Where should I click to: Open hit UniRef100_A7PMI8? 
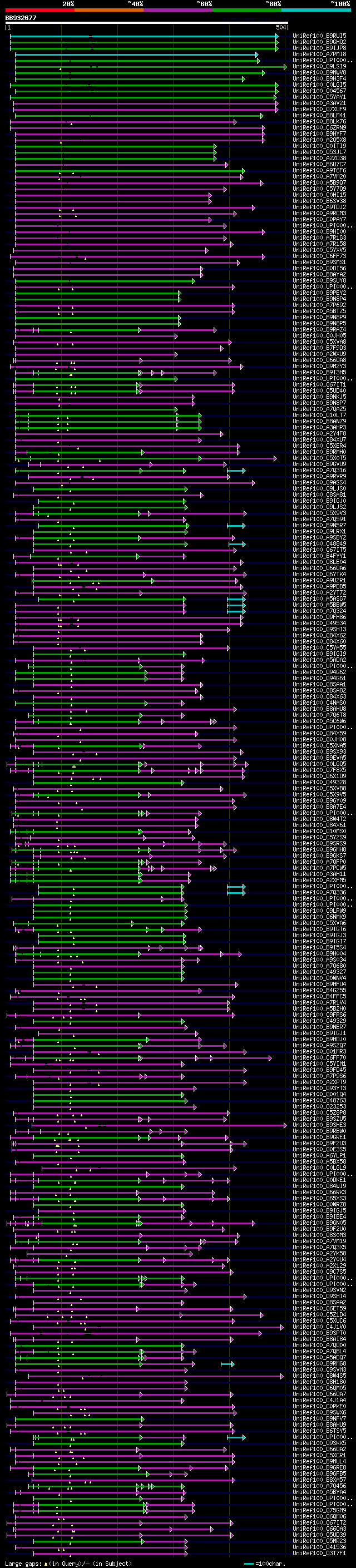coord(319,54)
